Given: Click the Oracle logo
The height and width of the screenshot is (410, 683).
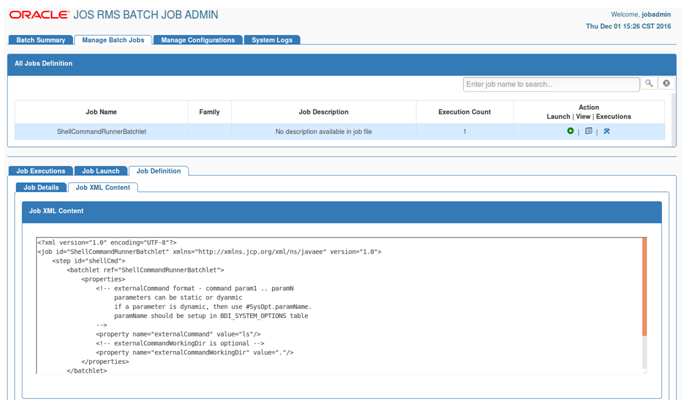Looking at the screenshot, I should coord(39,15).
